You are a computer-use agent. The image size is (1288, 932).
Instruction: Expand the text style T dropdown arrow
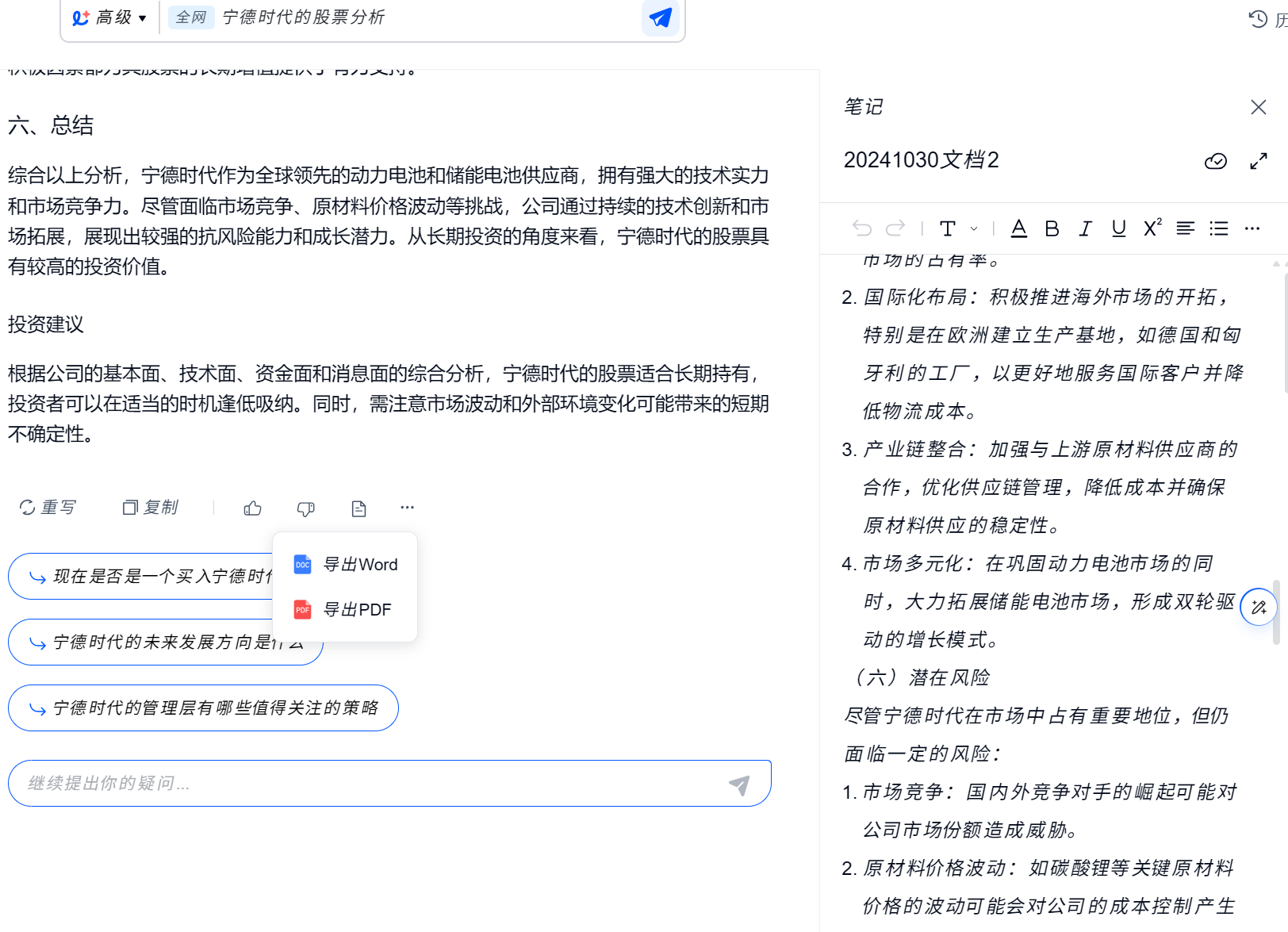975,228
